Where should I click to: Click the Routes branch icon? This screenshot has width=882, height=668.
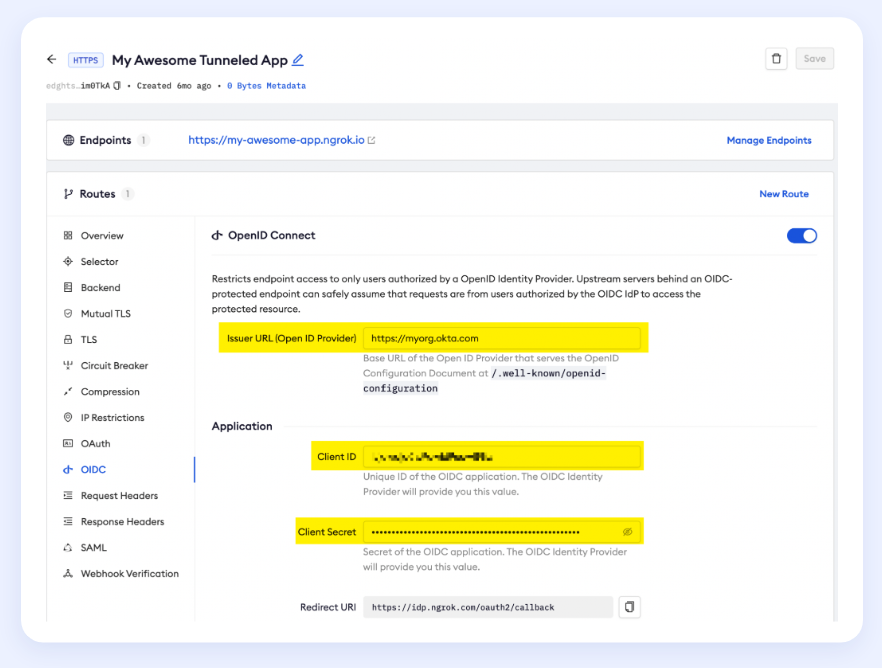coord(68,194)
